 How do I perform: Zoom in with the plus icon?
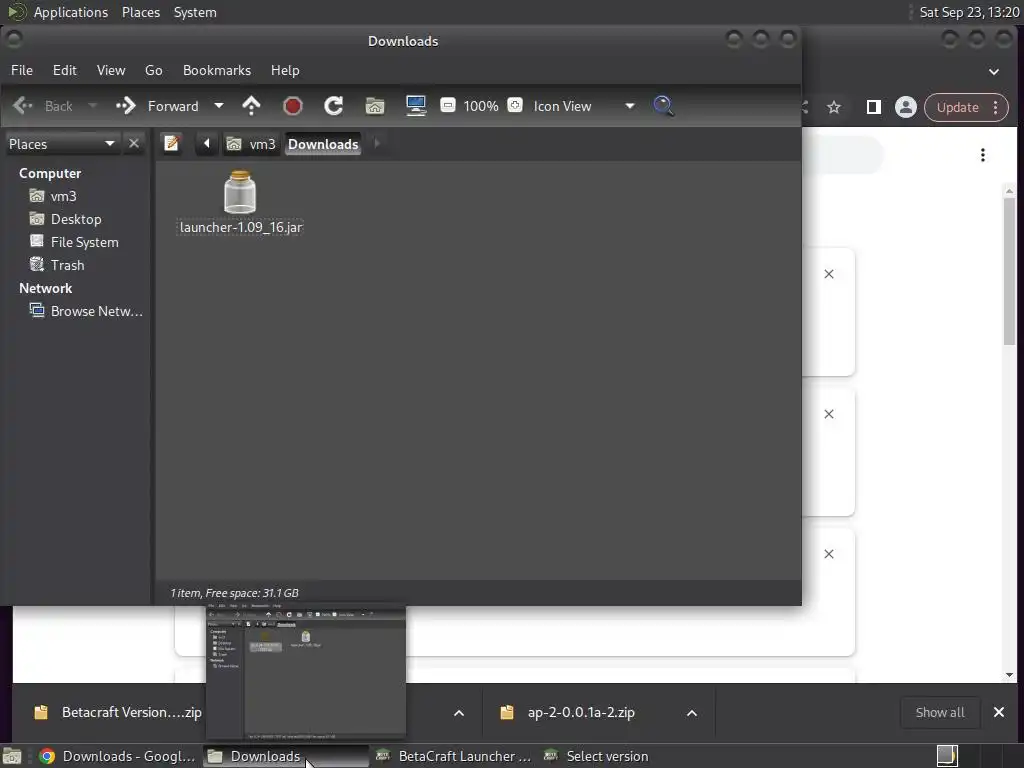point(515,105)
